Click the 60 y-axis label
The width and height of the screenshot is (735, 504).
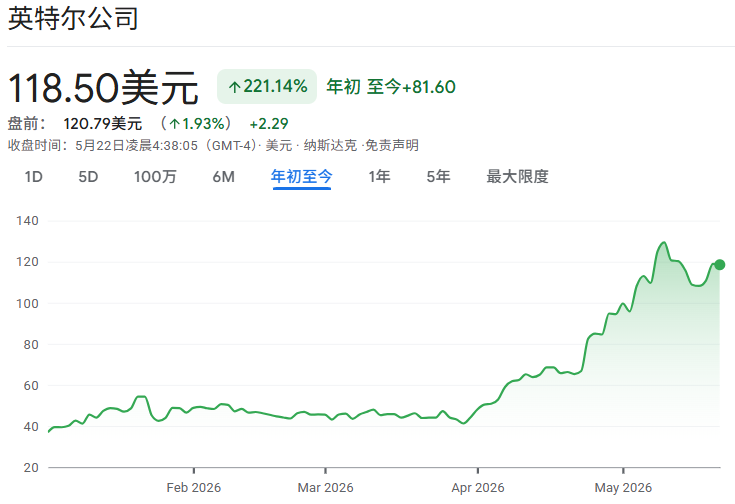pyautogui.click(x=30, y=385)
